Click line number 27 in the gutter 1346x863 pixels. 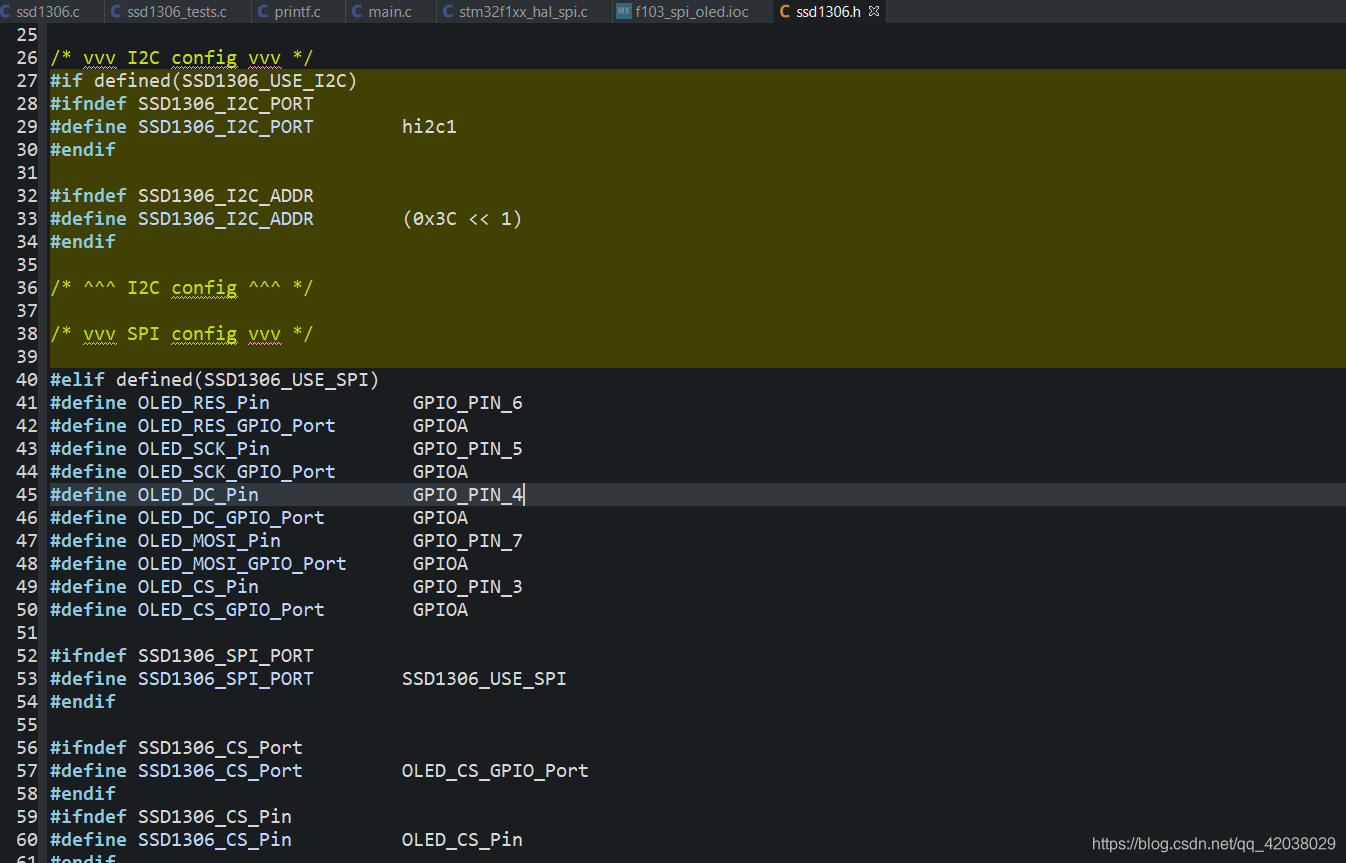tap(27, 81)
